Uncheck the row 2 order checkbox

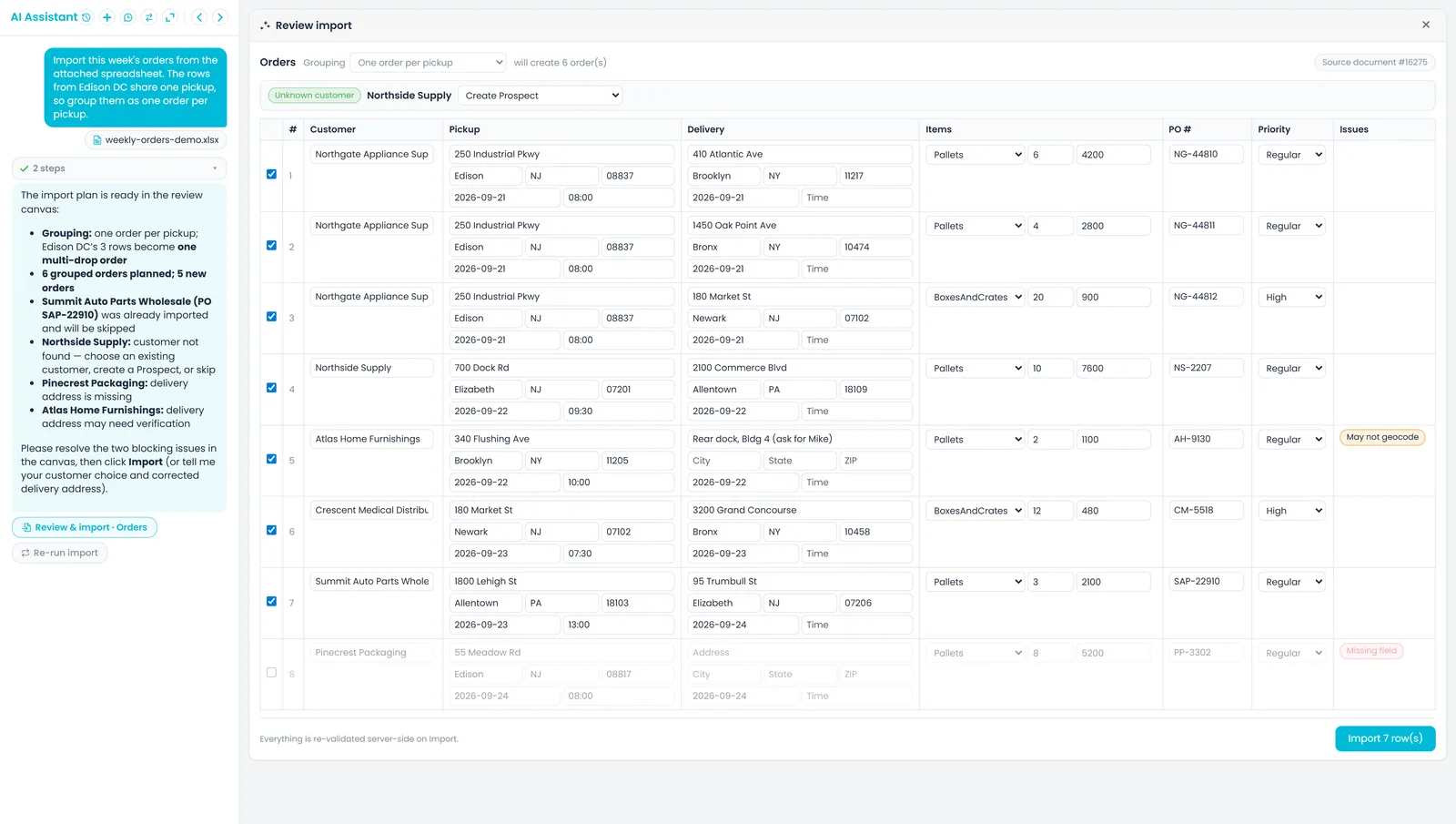click(x=271, y=245)
